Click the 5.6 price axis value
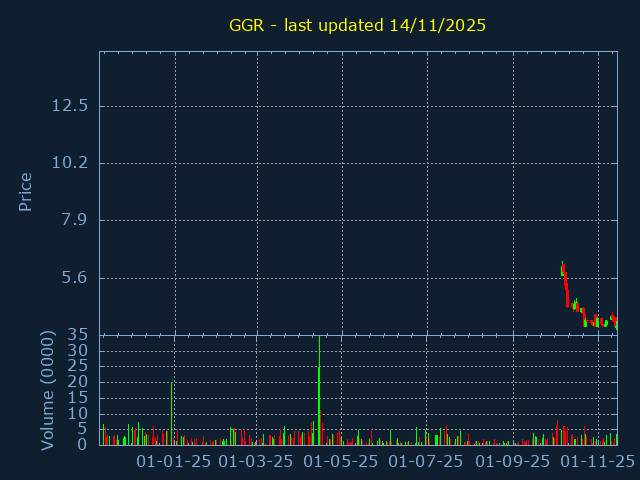 (74, 278)
